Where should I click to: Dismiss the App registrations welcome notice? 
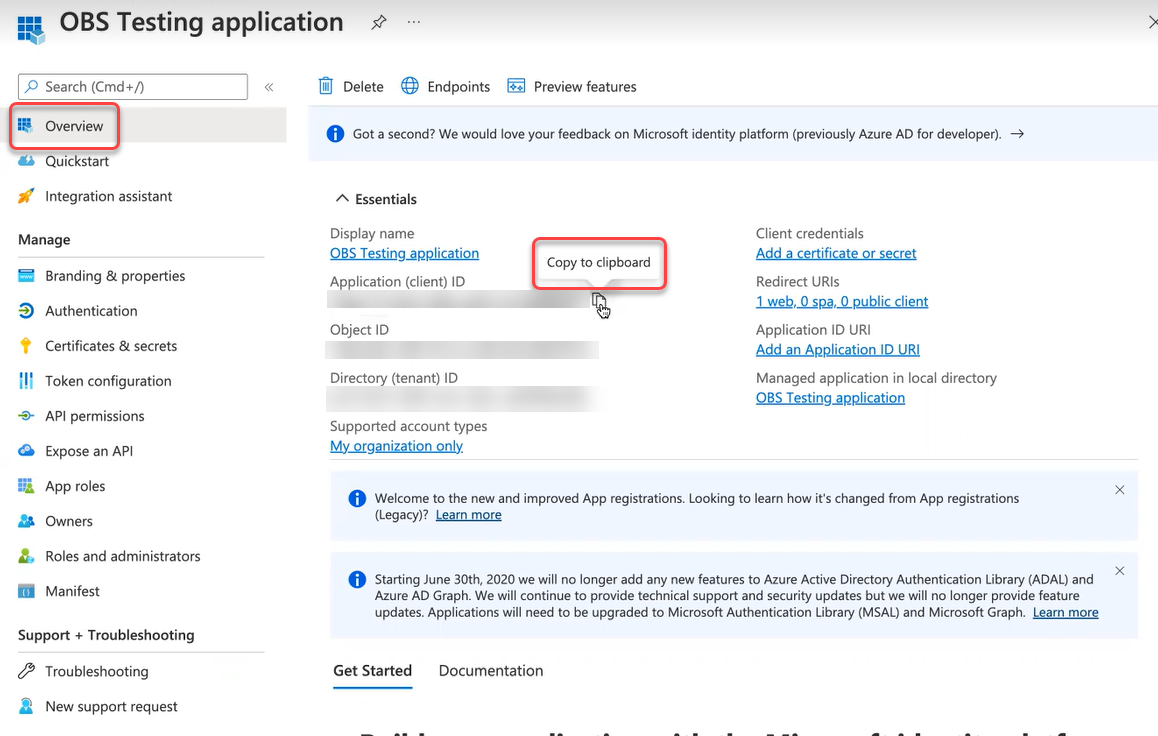1119,490
